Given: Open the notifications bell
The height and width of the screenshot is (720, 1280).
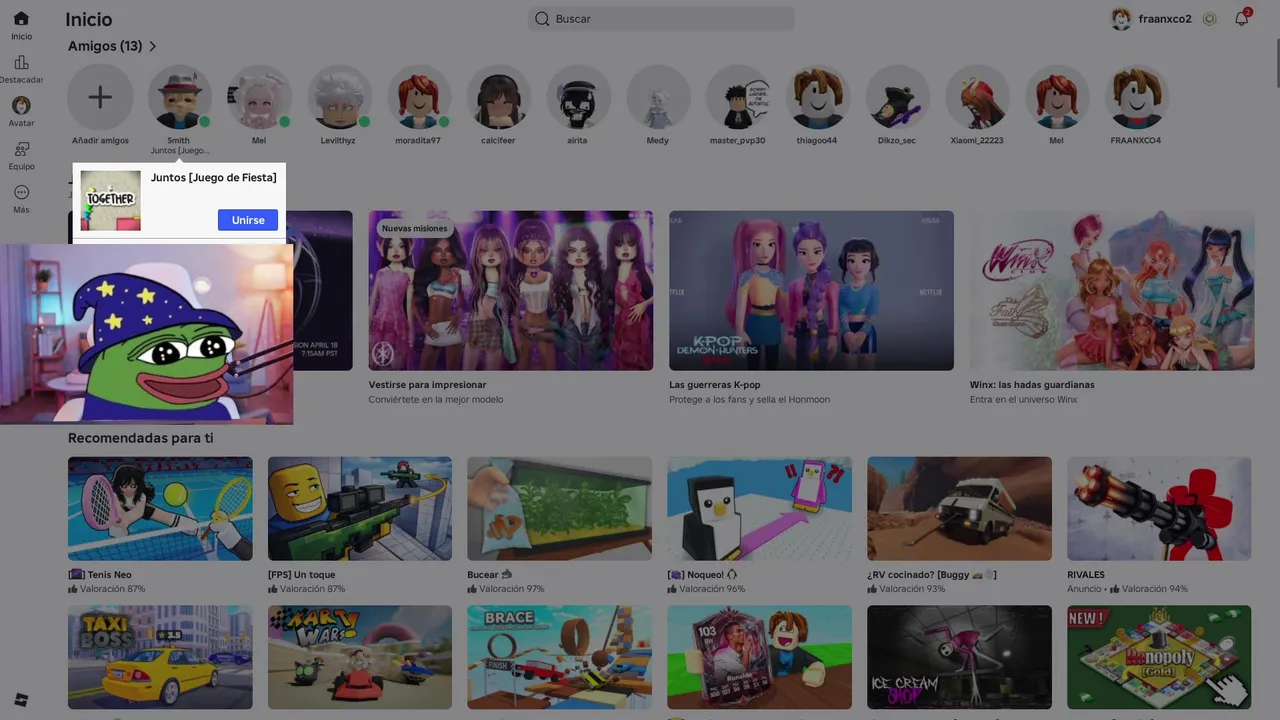Looking at the screenshot, I should [1242, 18].
